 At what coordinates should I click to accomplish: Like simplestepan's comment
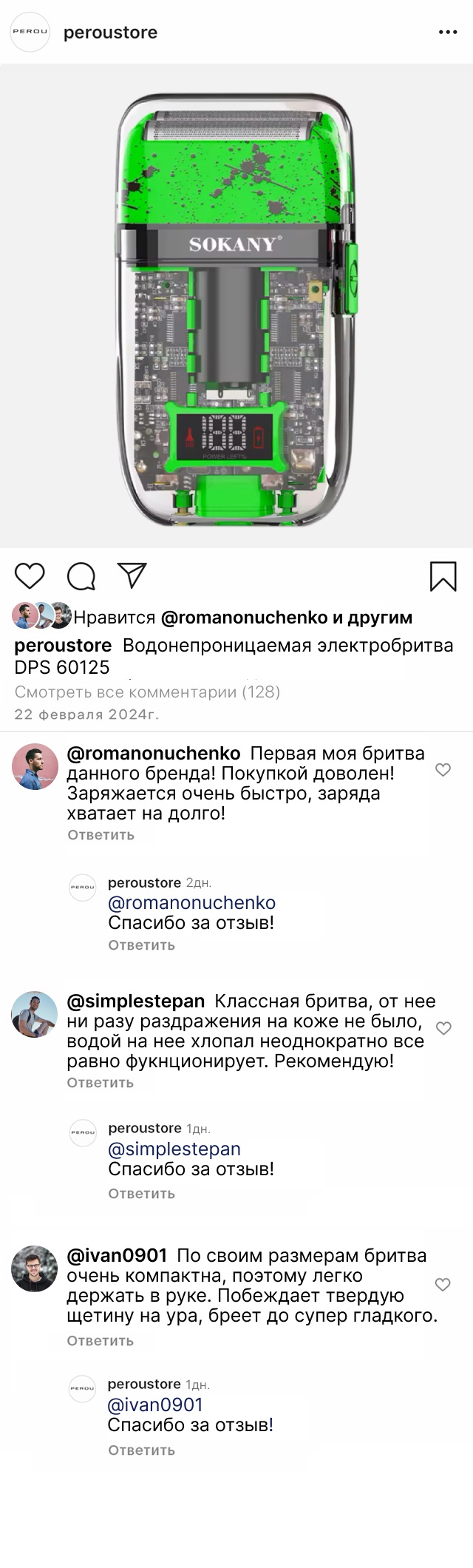tap(443, 1028)
